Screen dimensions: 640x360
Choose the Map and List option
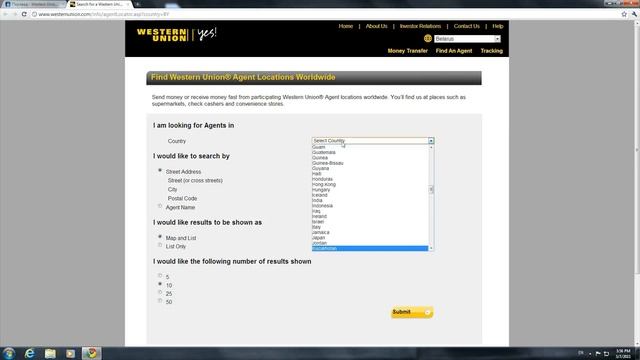pyautogui.click(x=160, y=237)
